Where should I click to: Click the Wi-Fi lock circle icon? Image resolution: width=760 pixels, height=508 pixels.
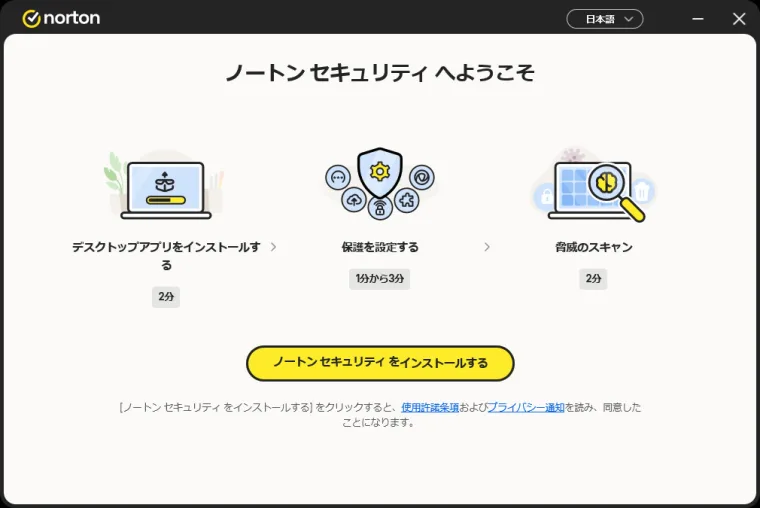point(380,208)
